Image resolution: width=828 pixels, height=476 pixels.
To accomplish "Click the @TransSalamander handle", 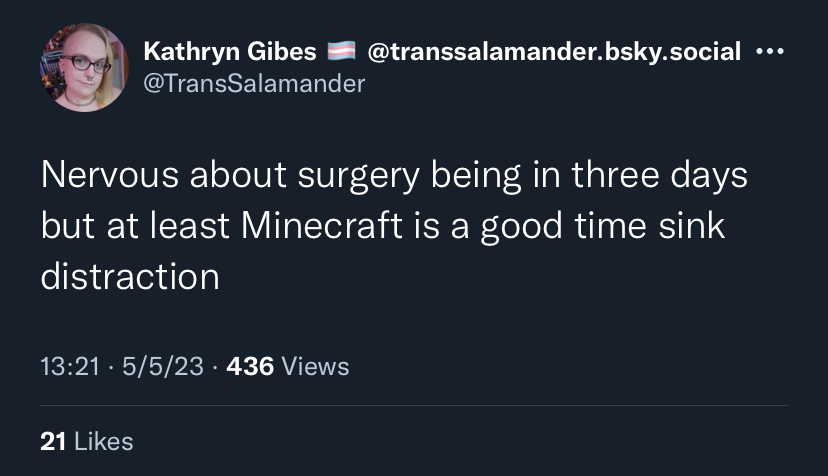I will [x=254, y=83].
